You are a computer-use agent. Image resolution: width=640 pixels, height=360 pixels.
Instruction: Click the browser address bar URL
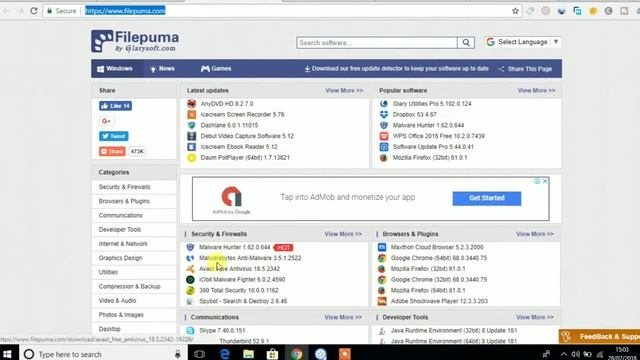tap(125, 11)
